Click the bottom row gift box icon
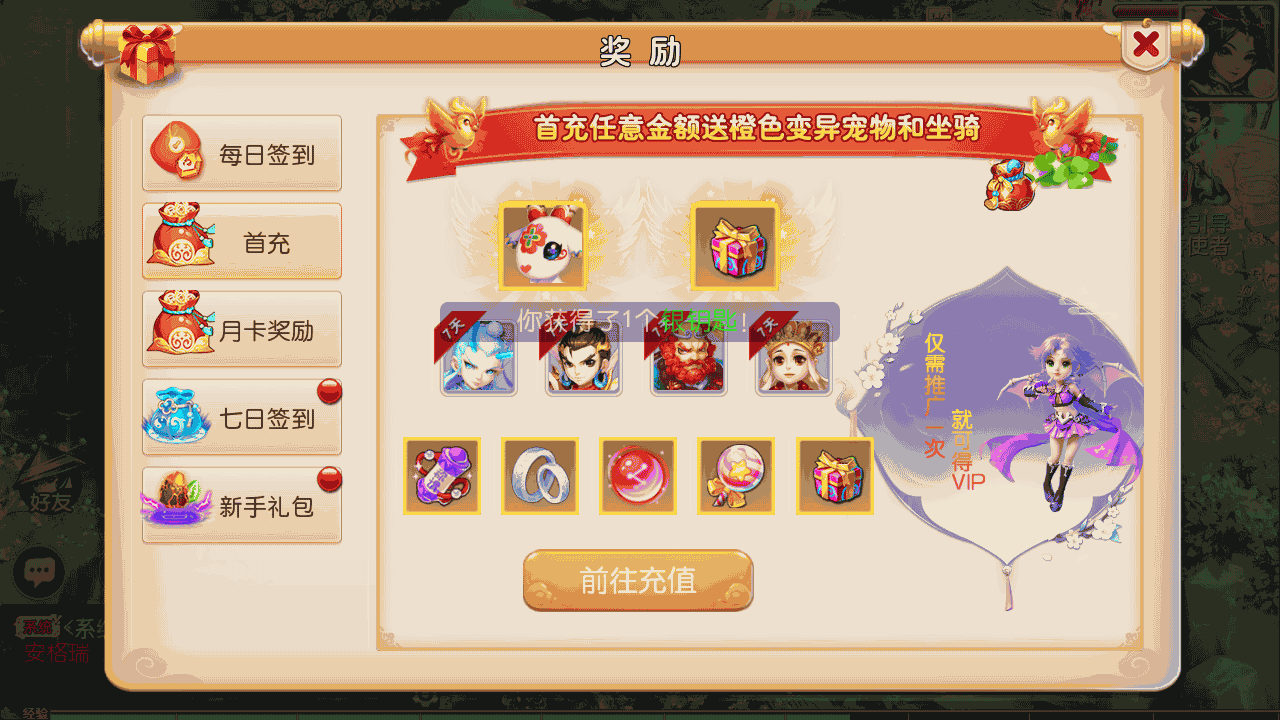 (835, 476)
